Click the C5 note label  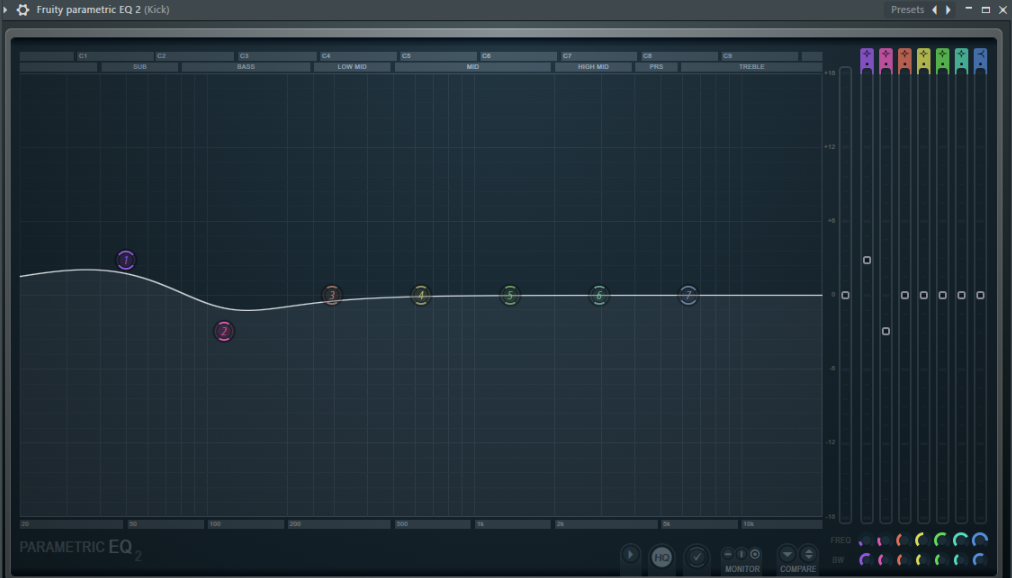pos(406,56)
